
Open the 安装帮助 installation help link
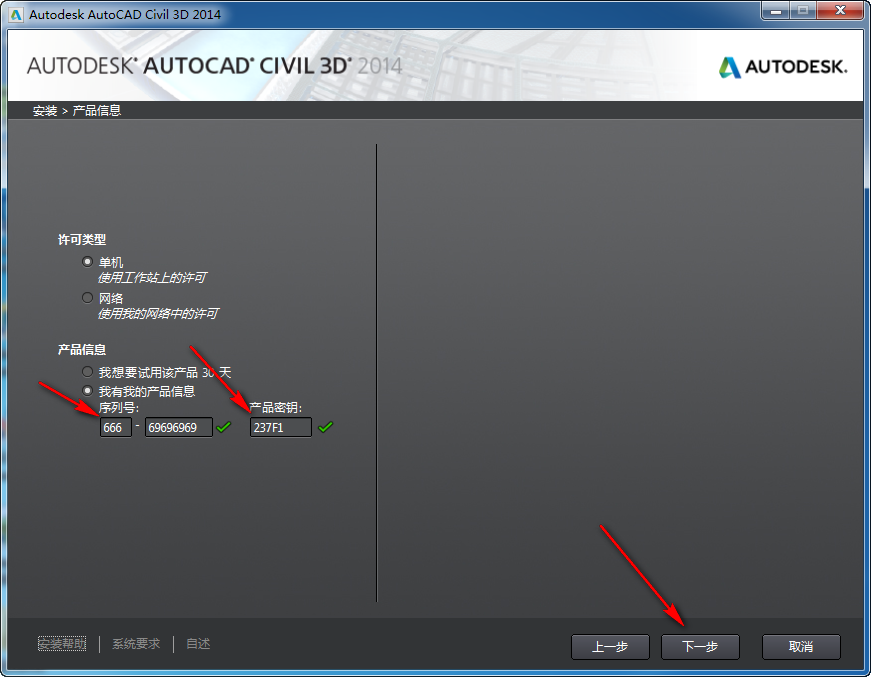click(x=62, y=644)
